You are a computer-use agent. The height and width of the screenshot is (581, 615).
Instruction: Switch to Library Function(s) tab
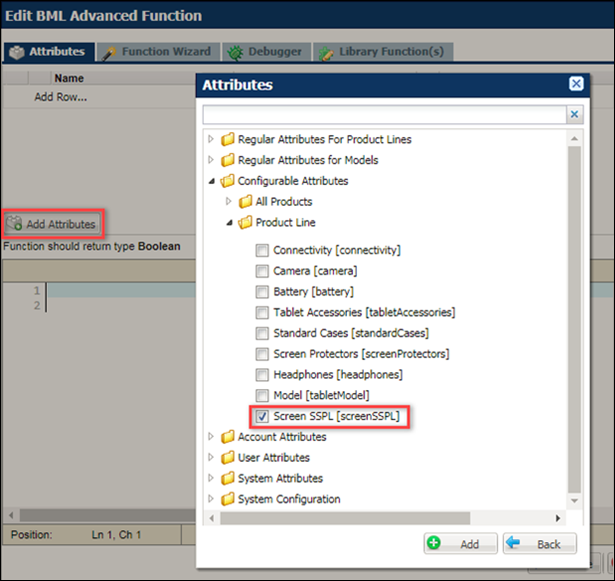tap(383, 52)
